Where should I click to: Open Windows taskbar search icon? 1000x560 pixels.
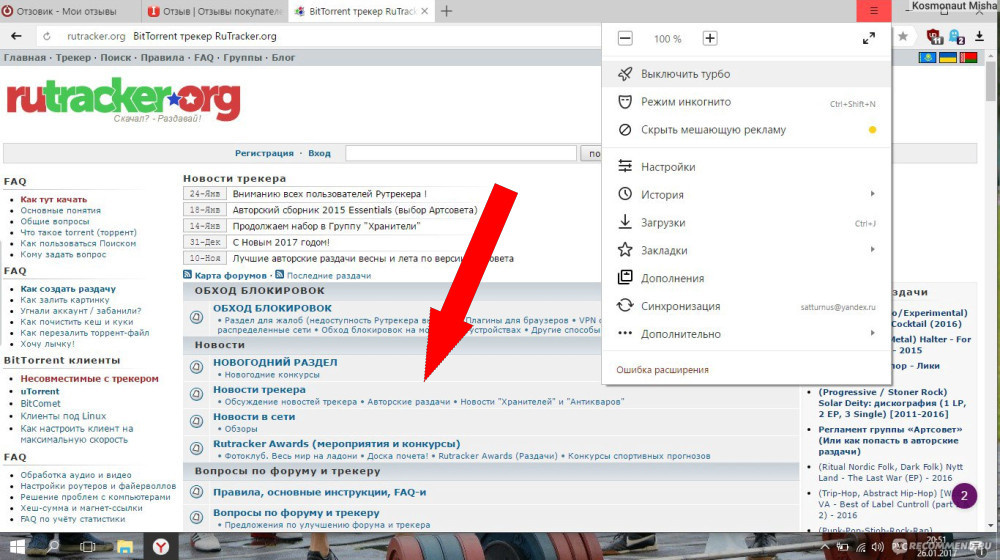coord(54,546)
